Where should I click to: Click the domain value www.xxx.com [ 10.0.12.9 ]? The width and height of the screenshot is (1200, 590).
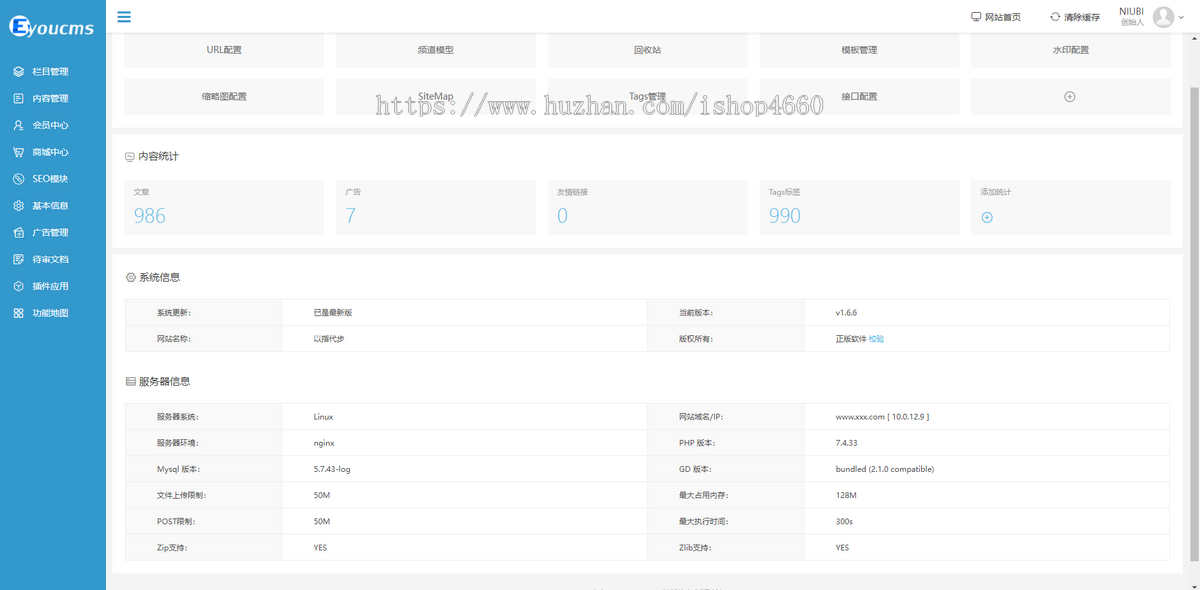pos(882,417)
